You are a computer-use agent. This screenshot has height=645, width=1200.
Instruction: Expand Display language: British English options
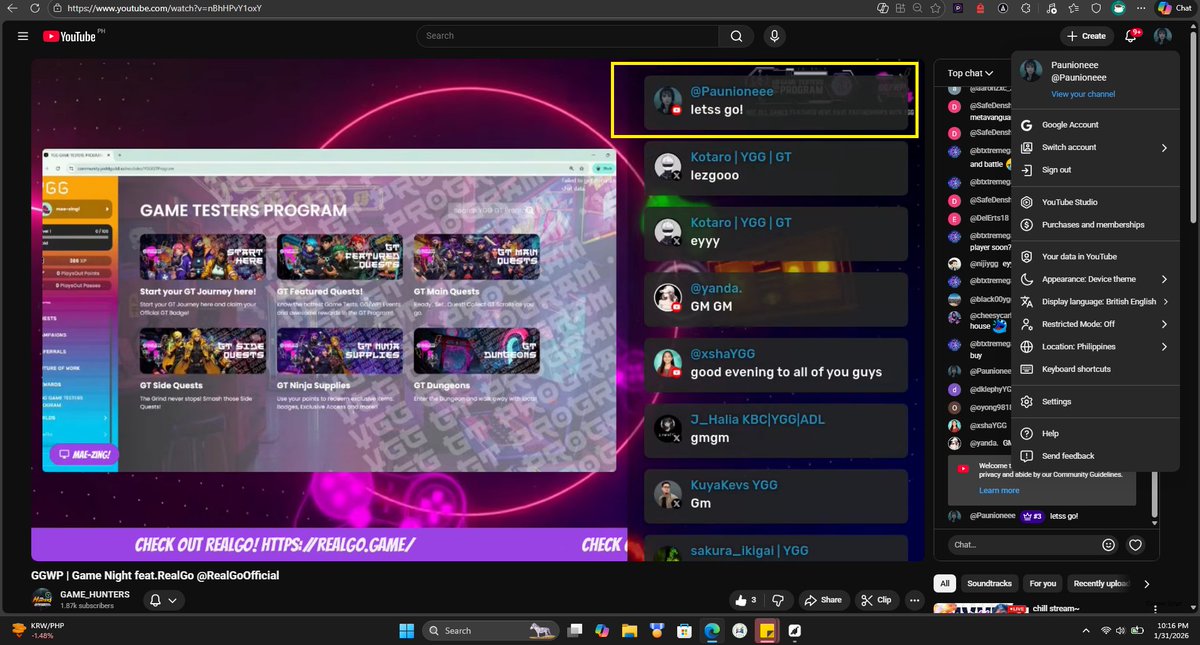coord(1095,302)
